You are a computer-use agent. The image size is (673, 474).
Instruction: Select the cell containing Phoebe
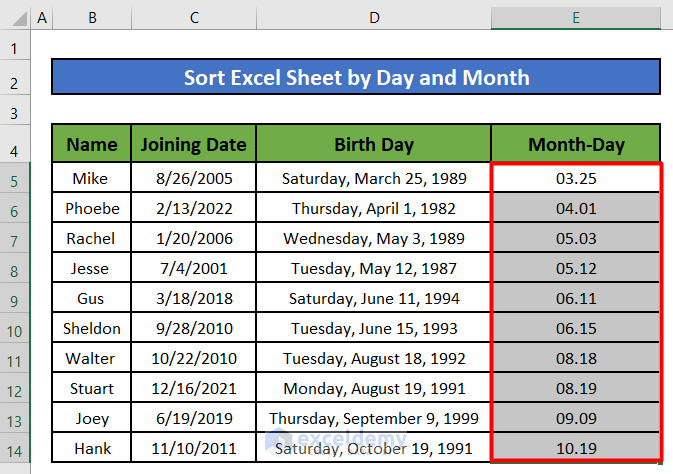(x=92, y=209)
